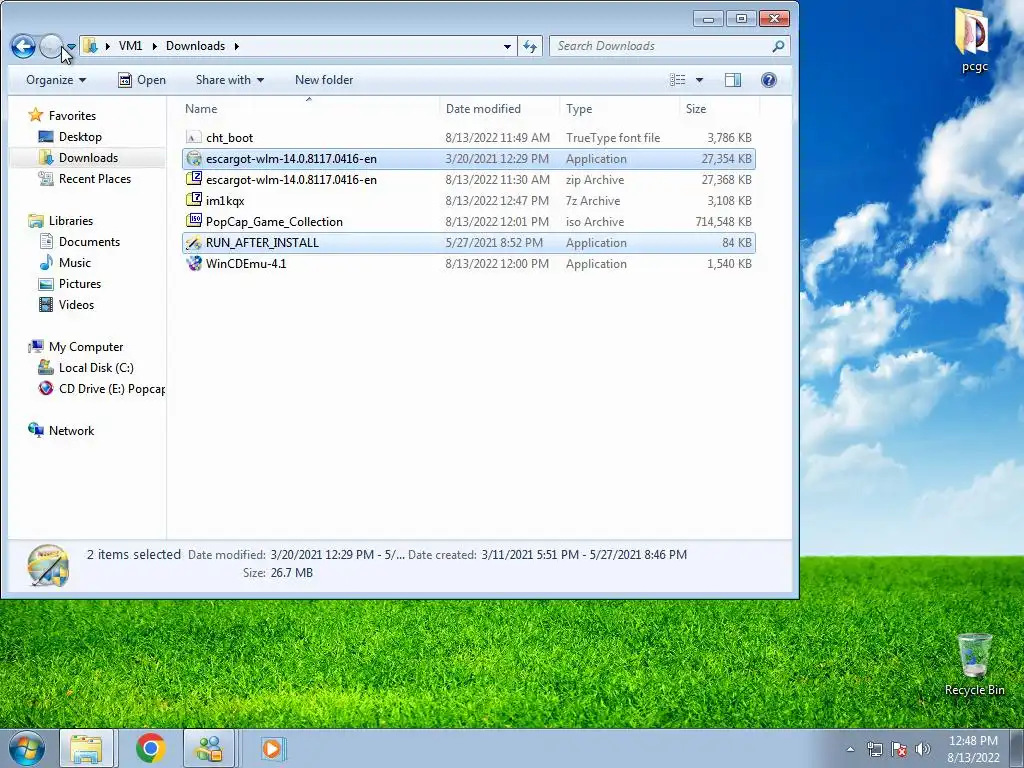
Task: Expand the VM1 breadcrumb arrow
Action: 154,46
